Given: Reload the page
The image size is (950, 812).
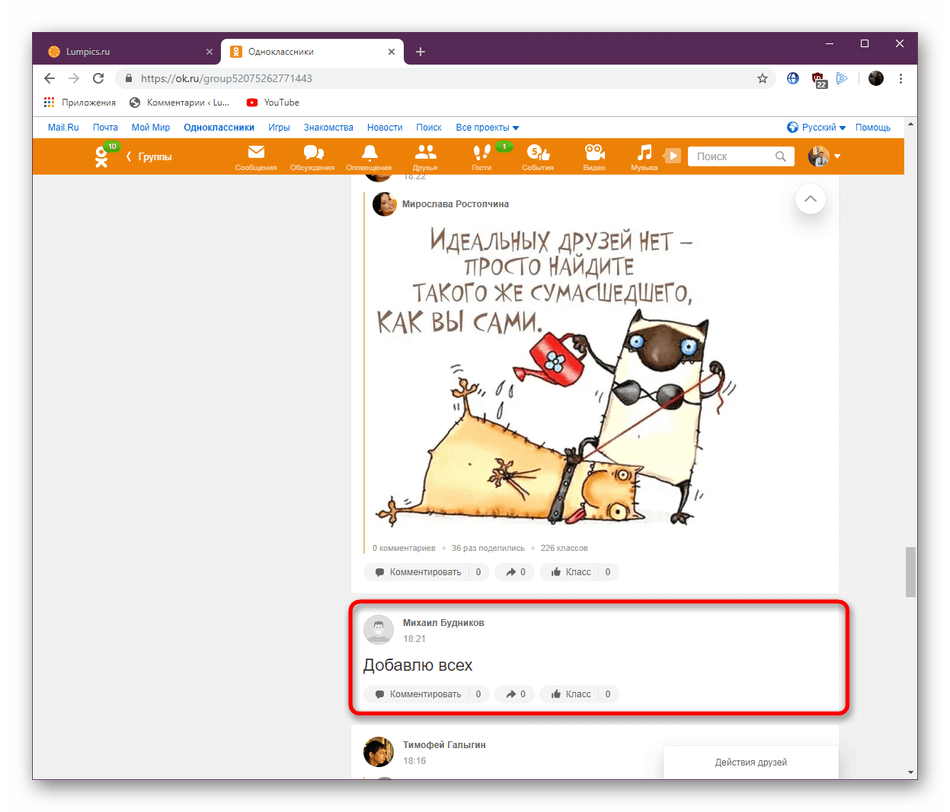Looking at the screenshot, I should pyautogui.click(x=98, y=78).
